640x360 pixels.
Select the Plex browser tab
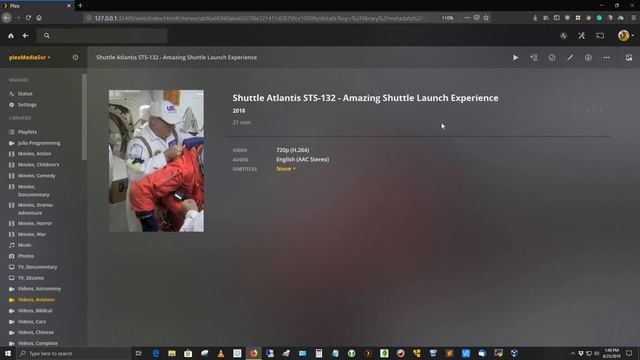(37, 6)
